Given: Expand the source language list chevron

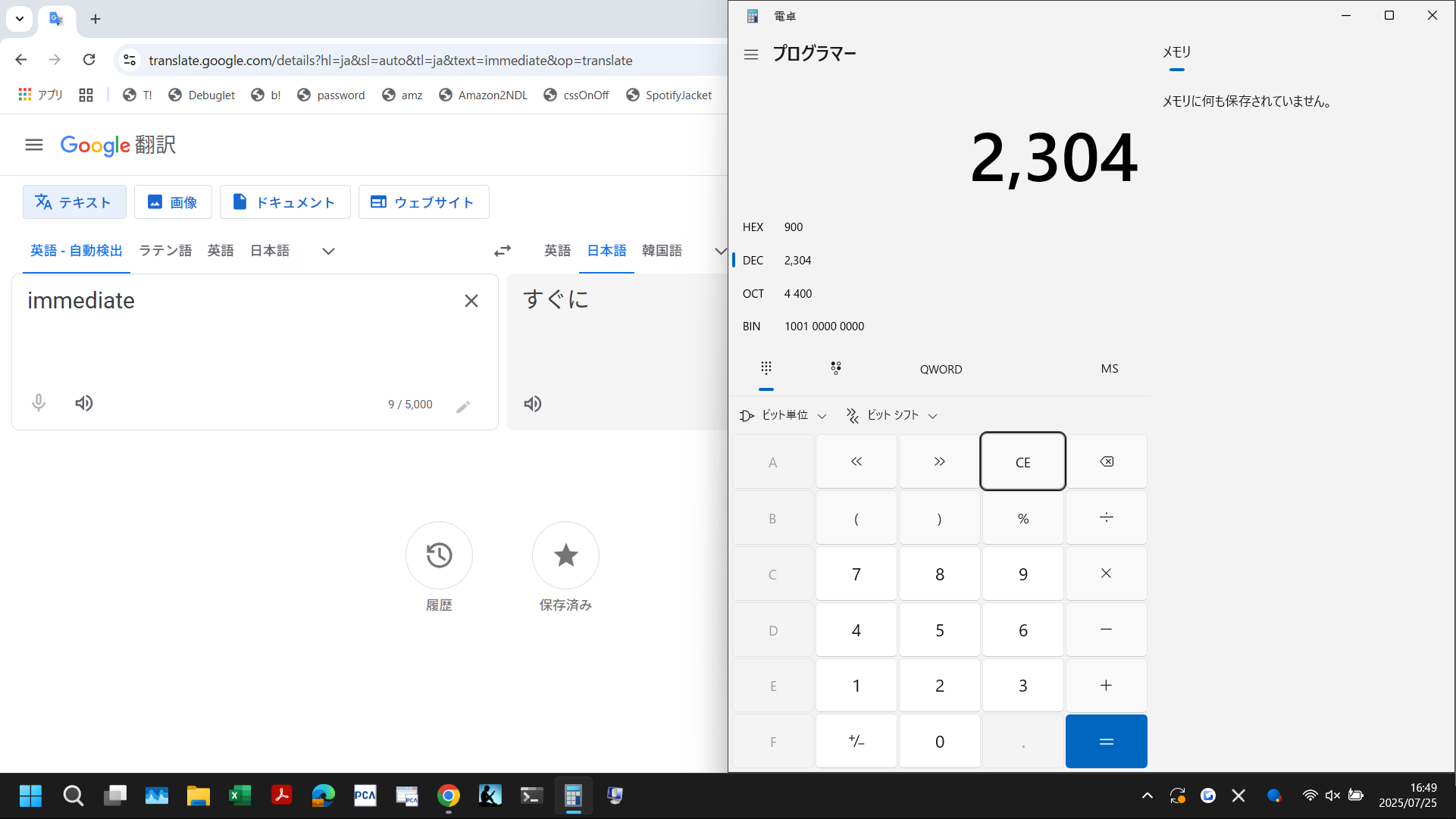Looking at the screenshot, I should click(x=328, y=251).
